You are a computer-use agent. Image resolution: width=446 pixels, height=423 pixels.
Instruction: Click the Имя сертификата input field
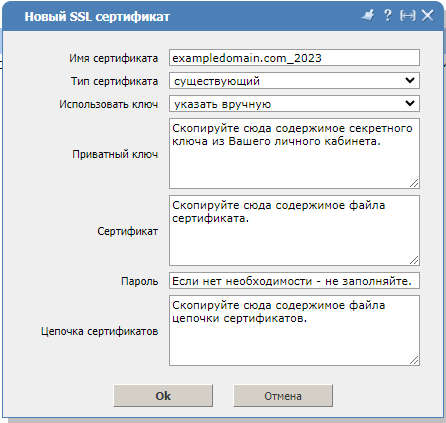coord(294,58)
